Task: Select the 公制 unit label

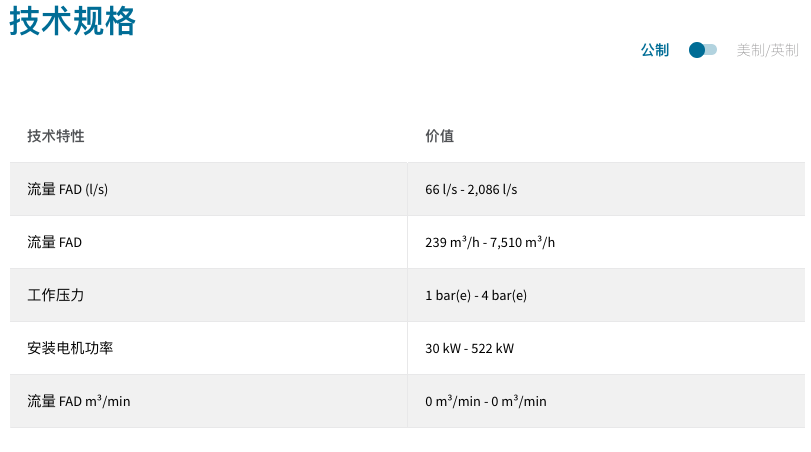Action: [x=655, y=50]
